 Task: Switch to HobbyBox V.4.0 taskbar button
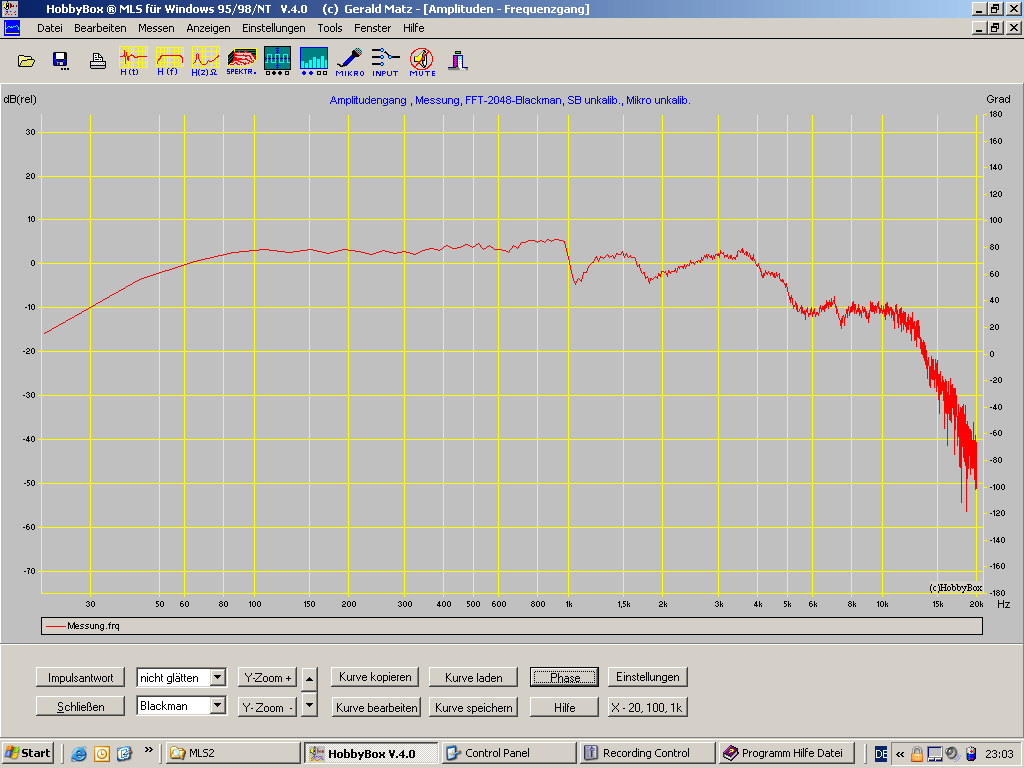[371, 753]
